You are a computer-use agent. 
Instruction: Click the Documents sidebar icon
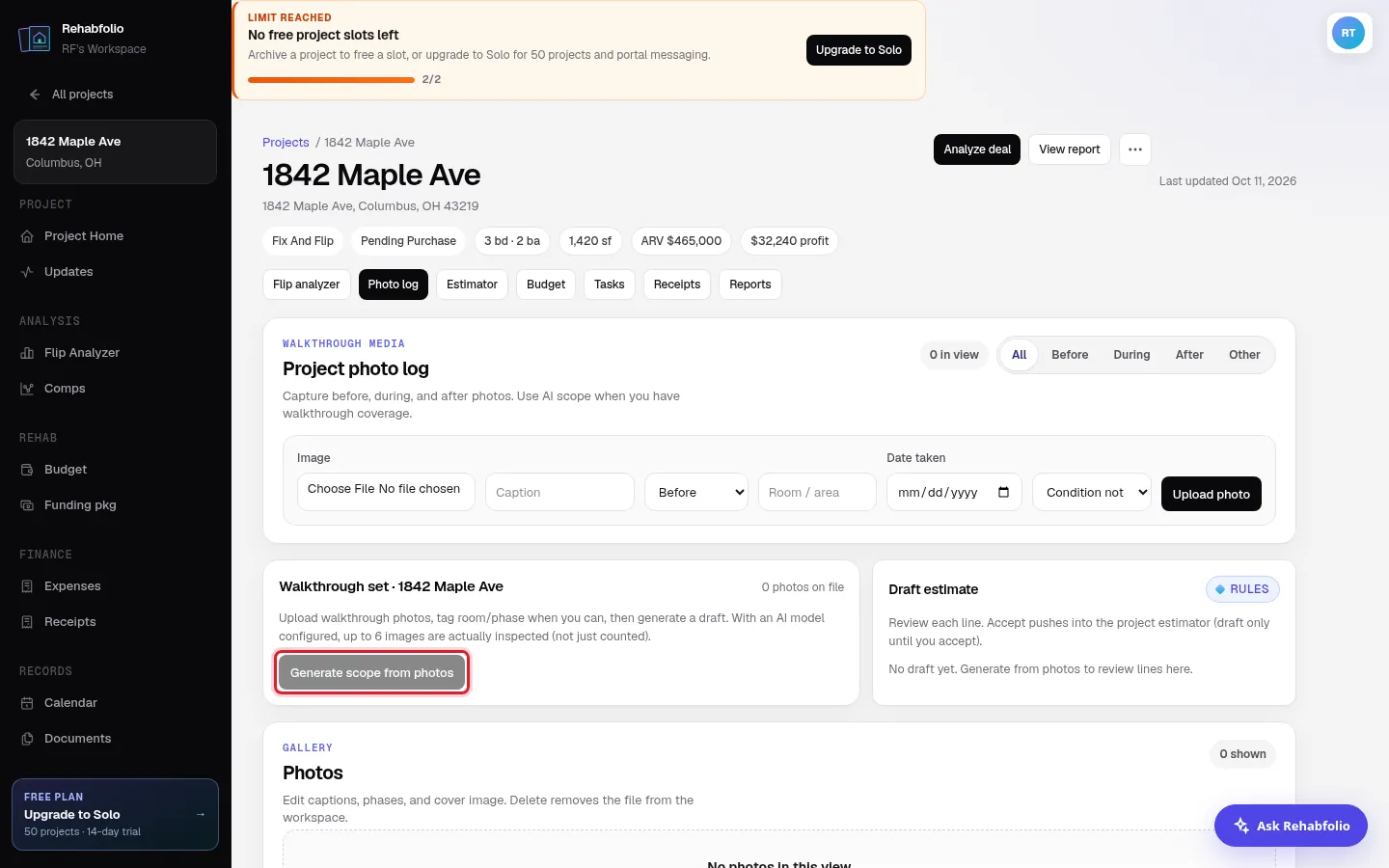point(27,739)
